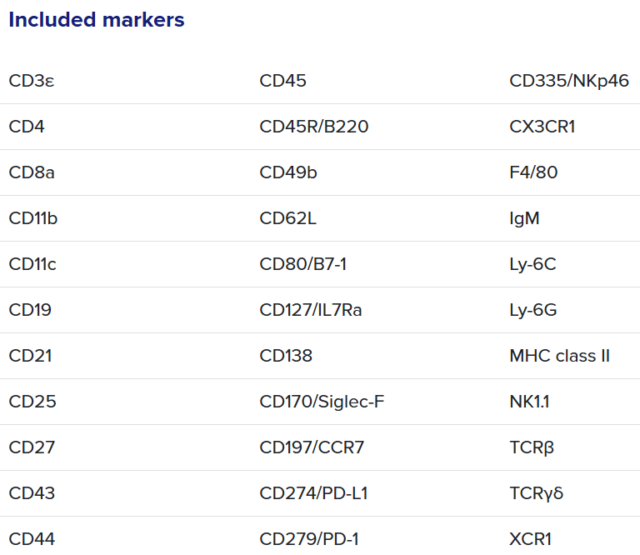Select the CD3ε marker text
The height and width of the screenshot is (555, 640).
coord(29,81)
